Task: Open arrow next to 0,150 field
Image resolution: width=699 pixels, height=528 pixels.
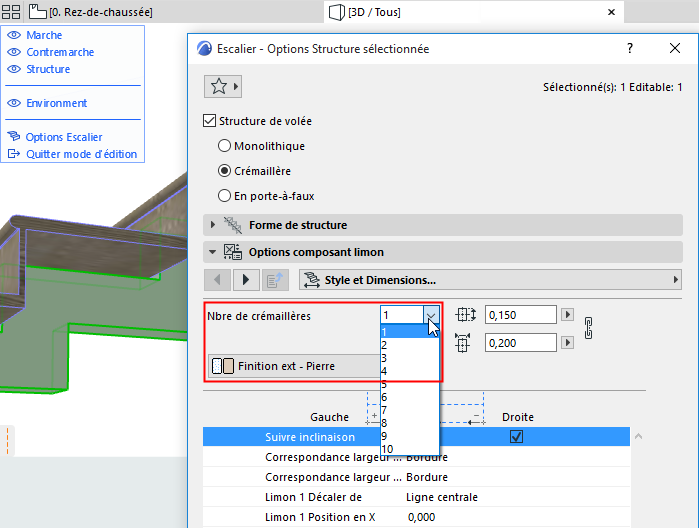Action: click(x=567, y=314)
